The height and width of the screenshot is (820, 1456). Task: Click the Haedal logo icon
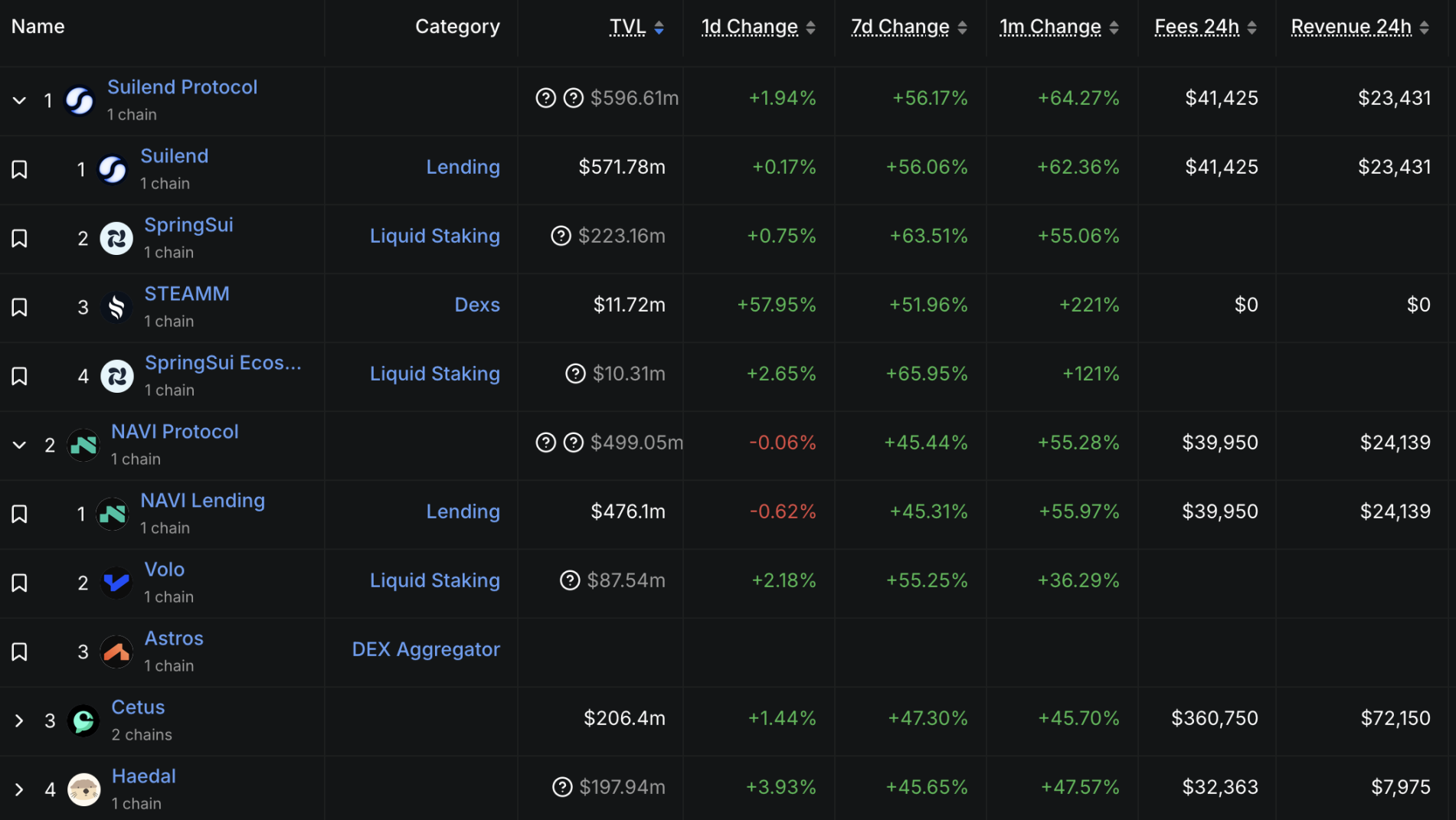[83, 789]
